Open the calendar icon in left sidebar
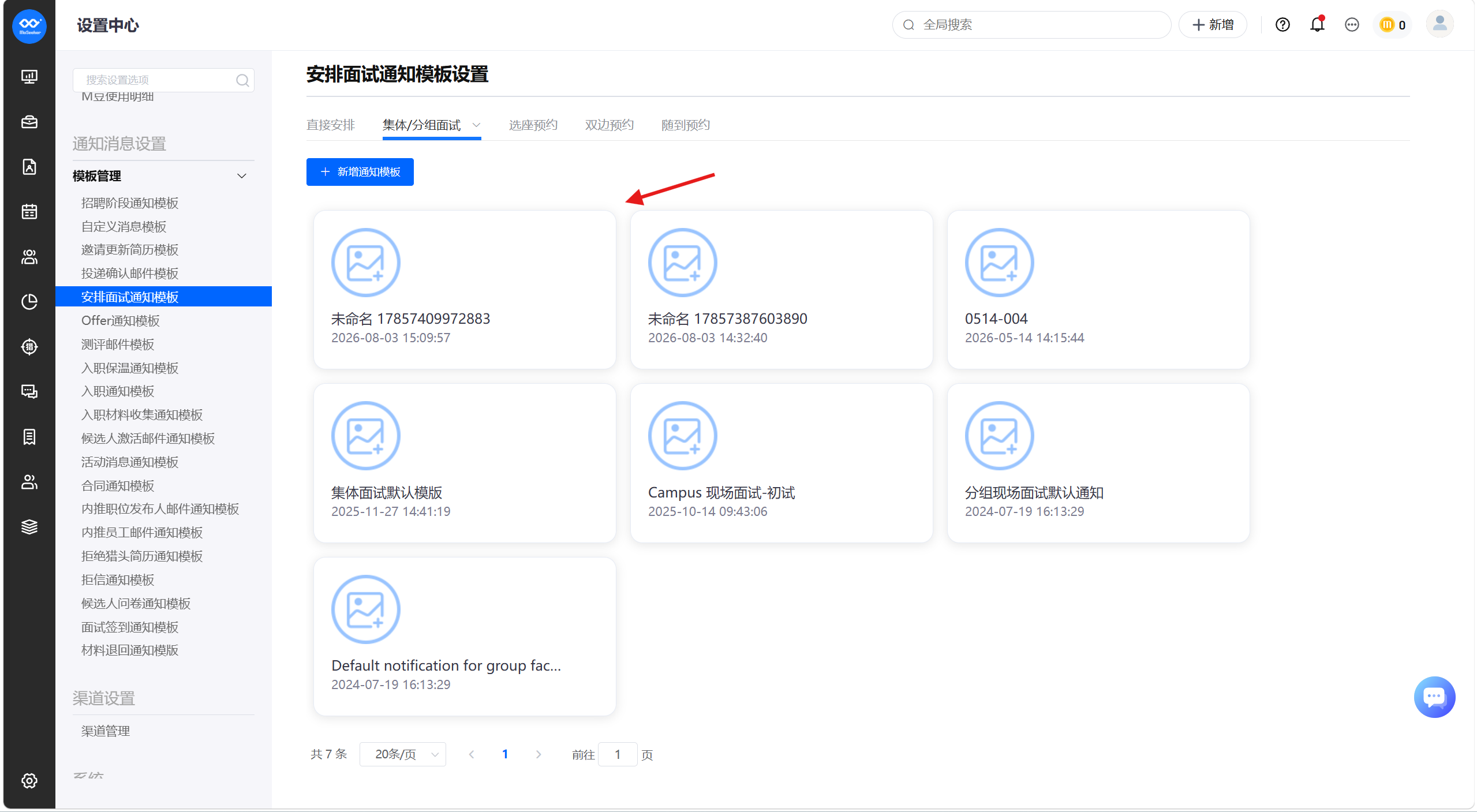The width and height of the screenshot is (1477, 812). tap(29, 212)
